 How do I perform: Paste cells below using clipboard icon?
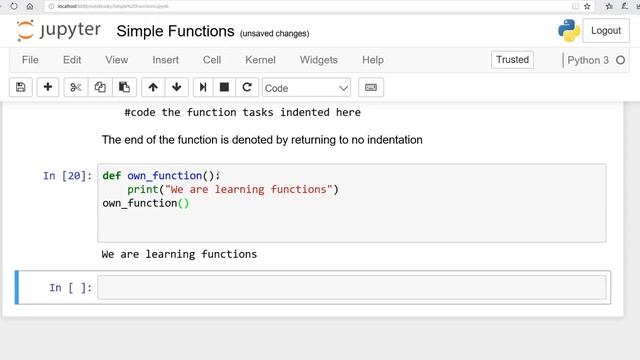click(x=124, y=87)
